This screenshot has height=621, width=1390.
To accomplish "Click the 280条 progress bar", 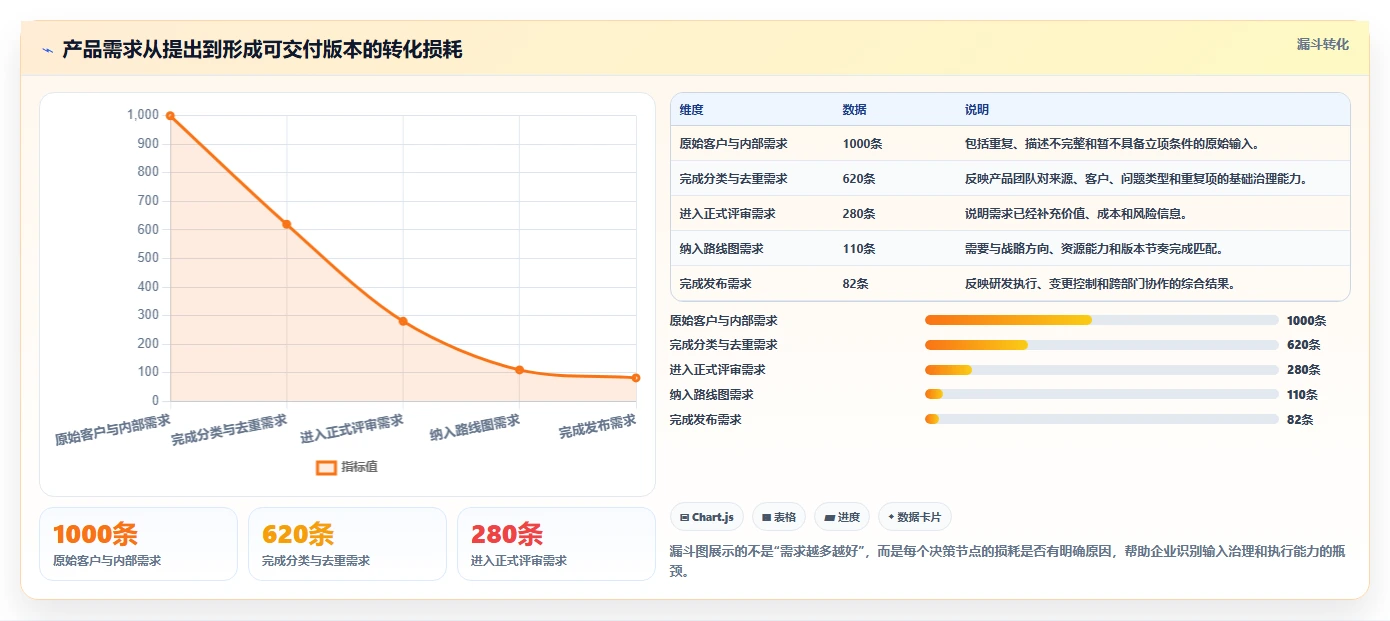I will click(x=1102, y=370).
